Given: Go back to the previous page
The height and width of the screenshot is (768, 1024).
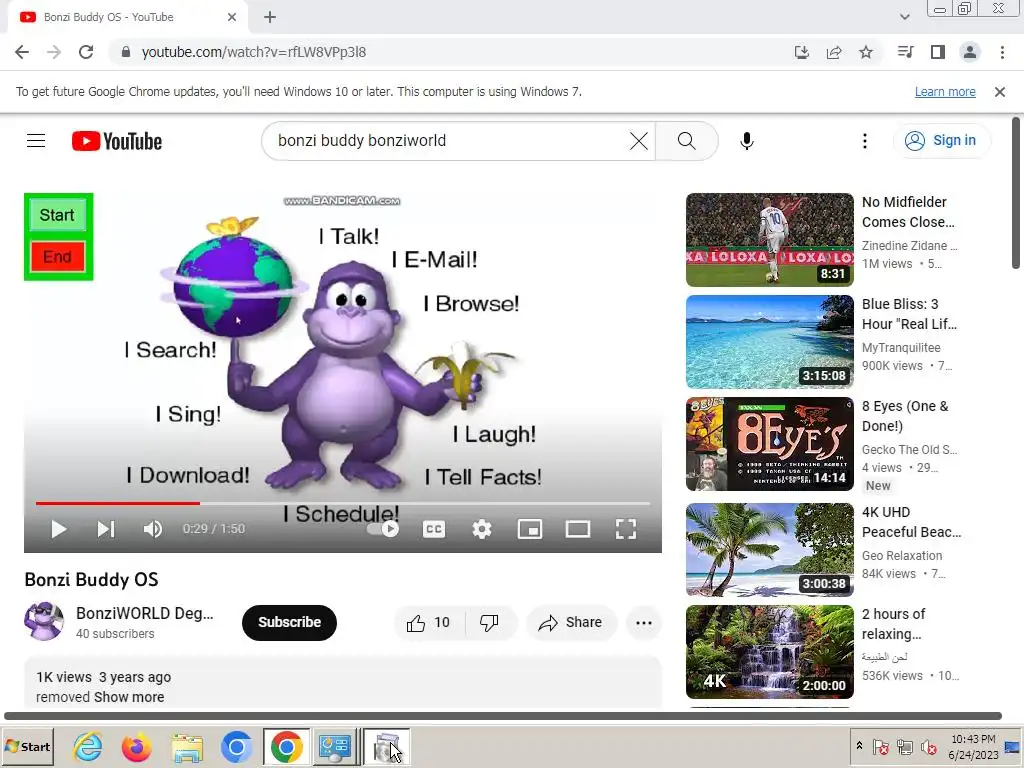Looking at the screenshot, I should point(22,52).
